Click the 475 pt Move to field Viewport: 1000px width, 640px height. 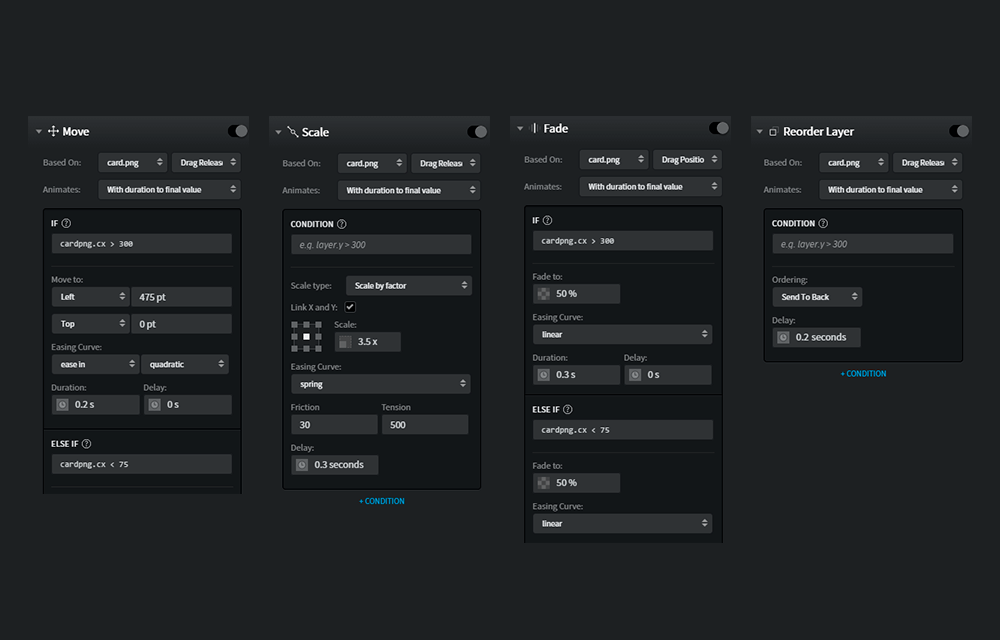(182, 297)
